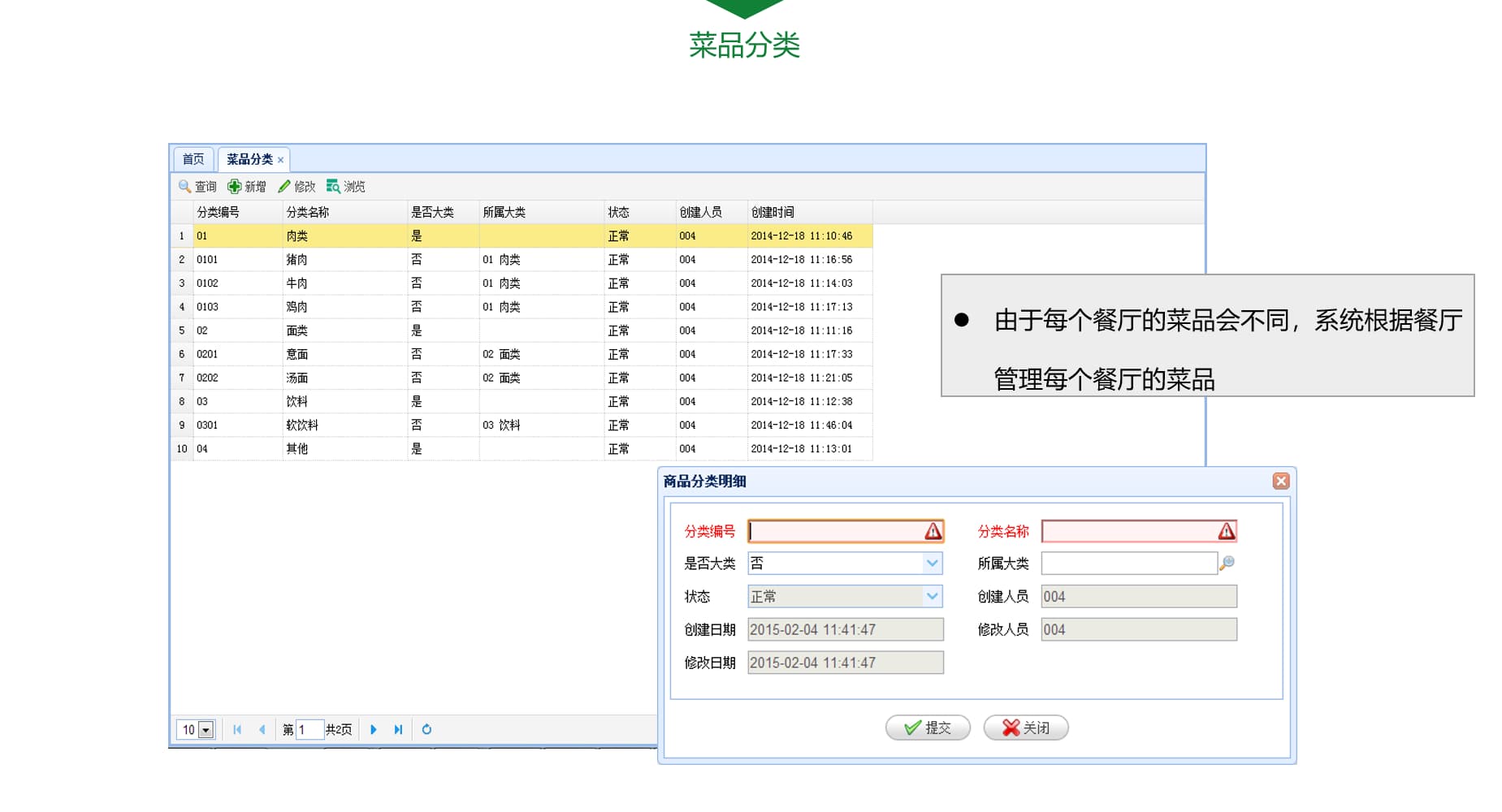Click the 关闭 button in dialog

click(1025, 728)
